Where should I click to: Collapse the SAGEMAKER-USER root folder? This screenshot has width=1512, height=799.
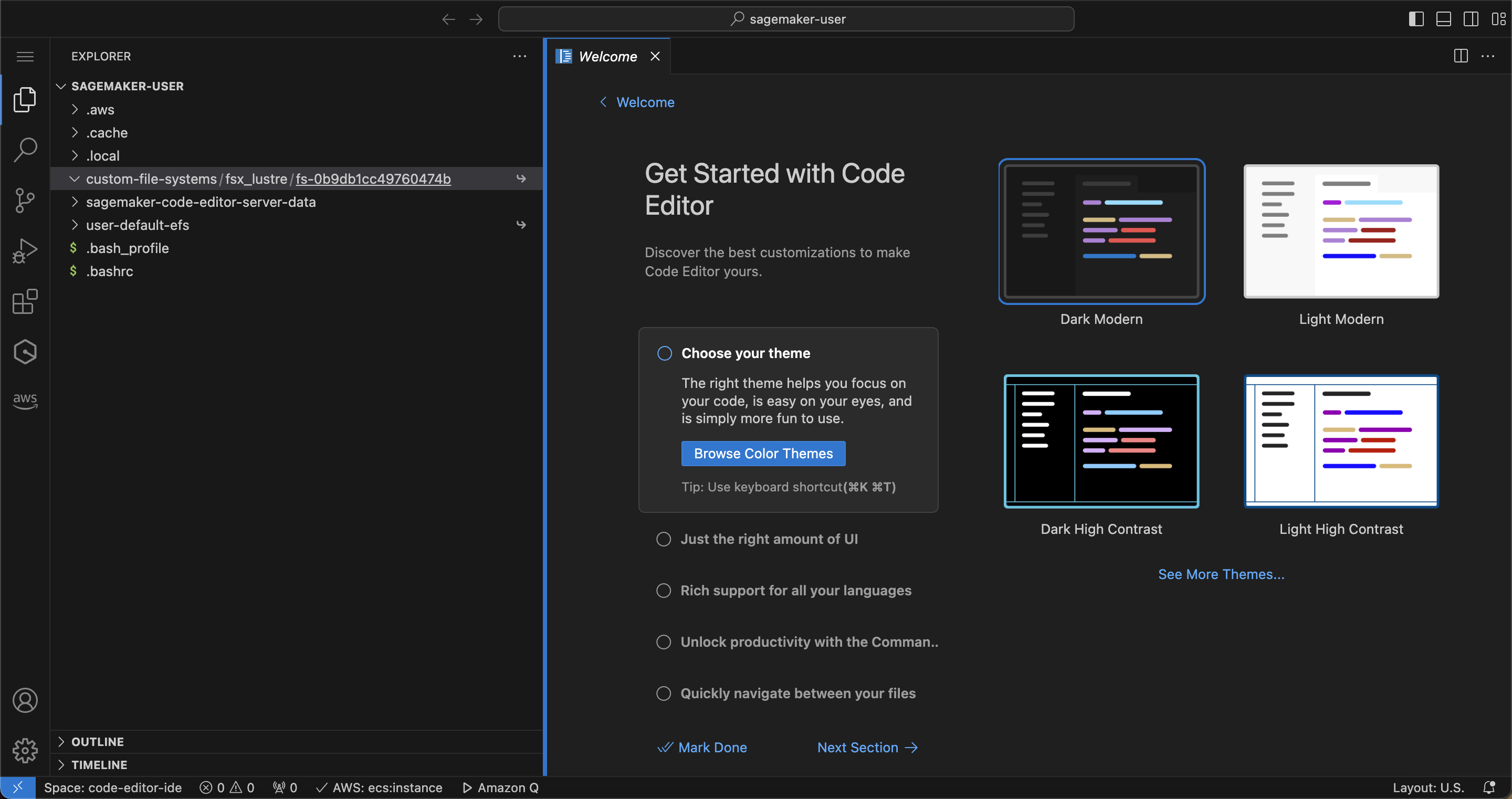(x=127, y=86)
